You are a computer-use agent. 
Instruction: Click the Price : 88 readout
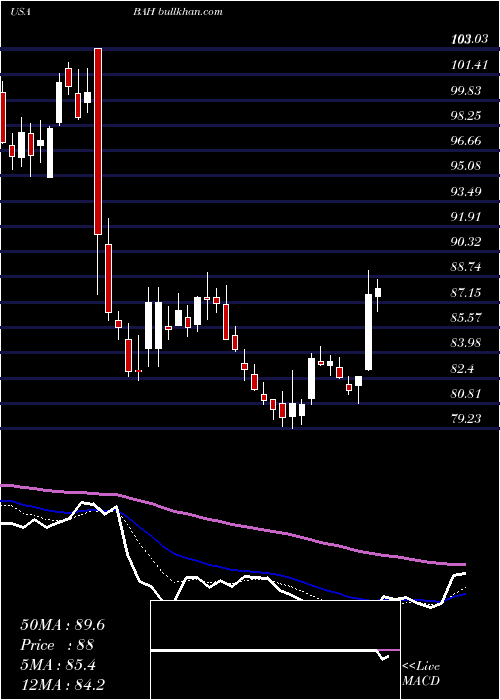point(57,645)
